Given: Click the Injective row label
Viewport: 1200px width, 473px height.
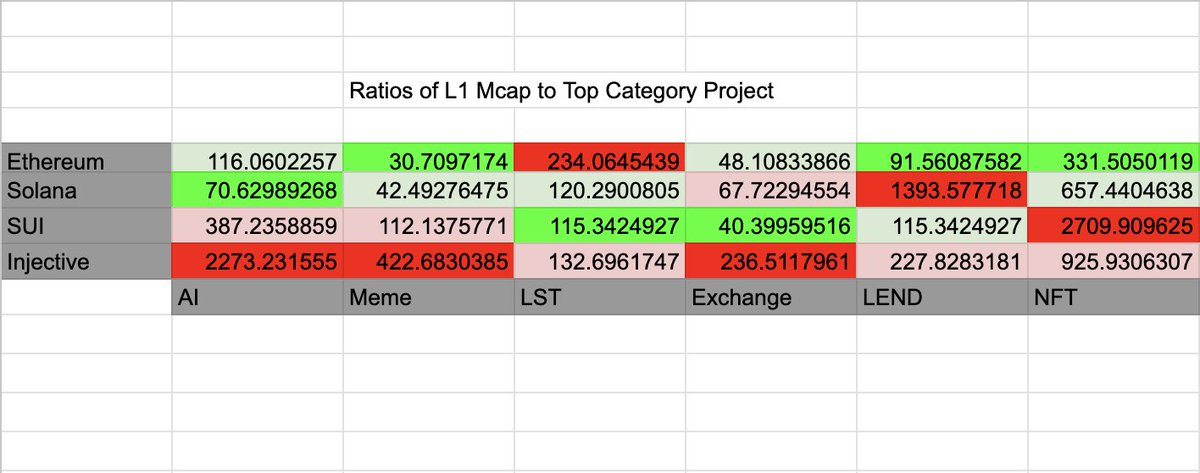Looking at the screenshot, I should click(86, 263).
